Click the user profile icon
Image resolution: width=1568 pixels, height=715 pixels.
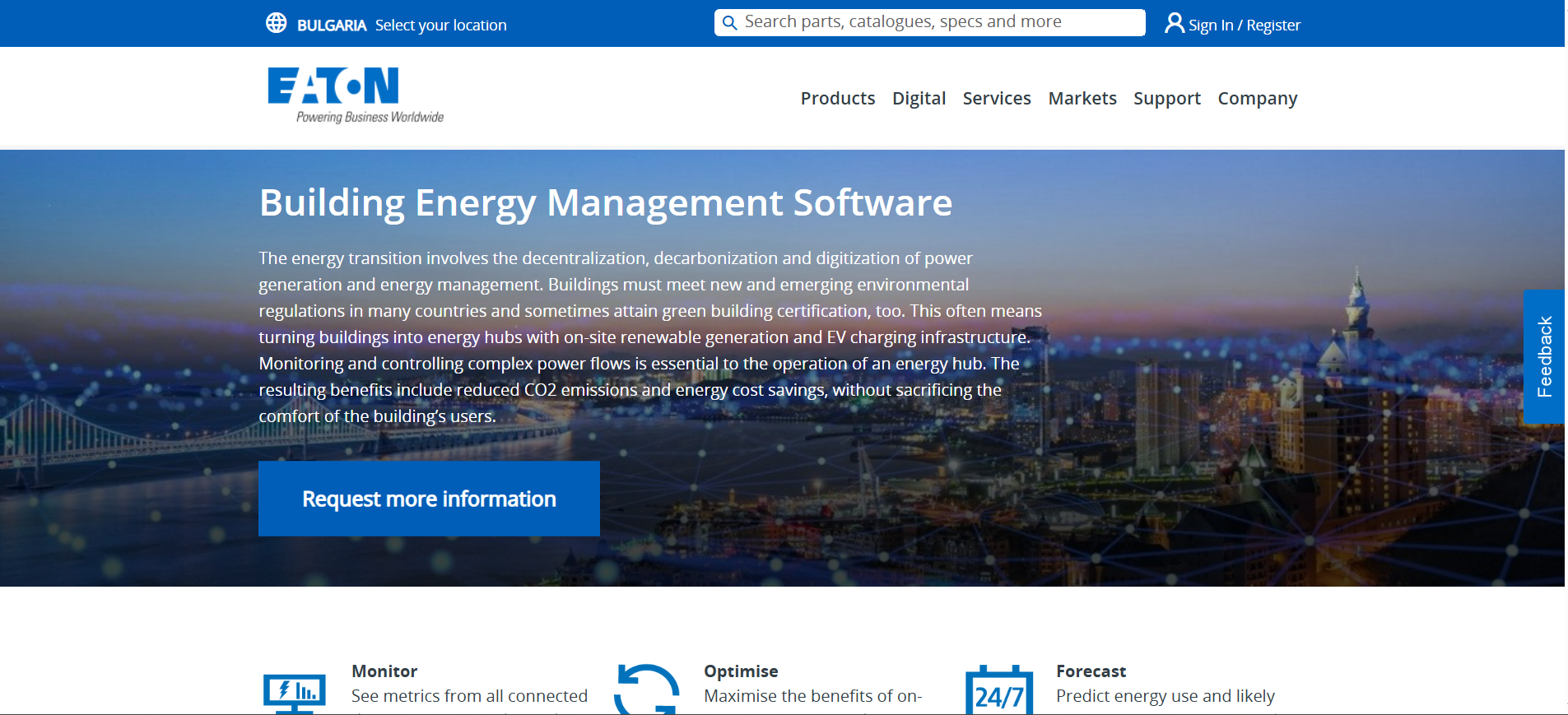[x=1175, y=23]
